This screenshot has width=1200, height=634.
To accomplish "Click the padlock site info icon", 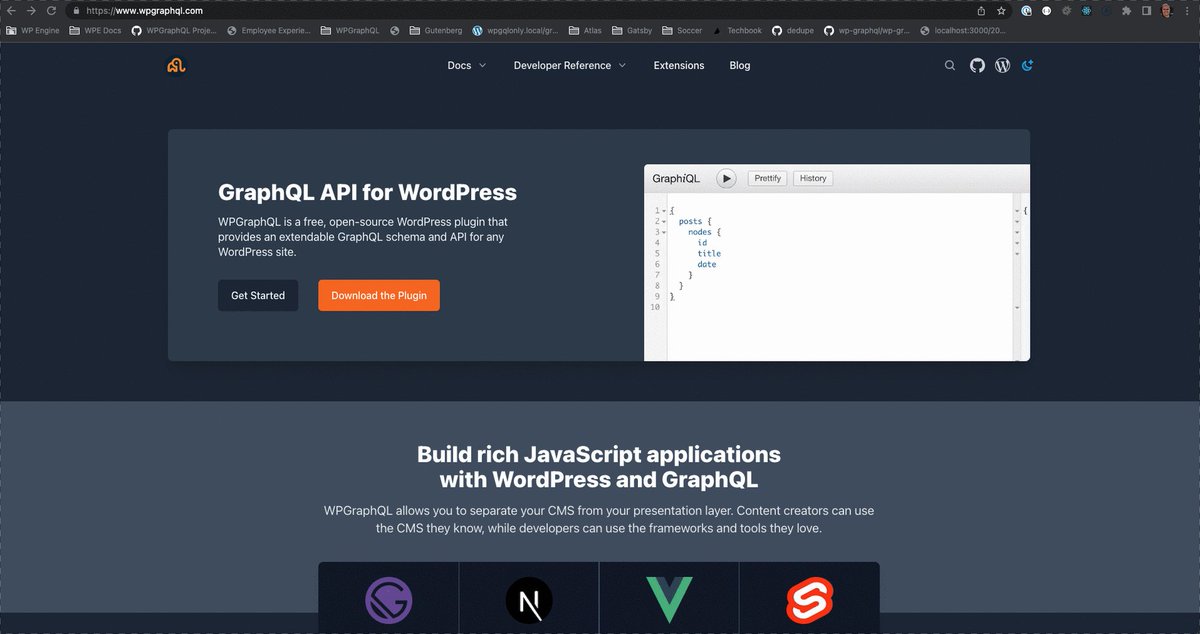I will click(x=76, y=10).
